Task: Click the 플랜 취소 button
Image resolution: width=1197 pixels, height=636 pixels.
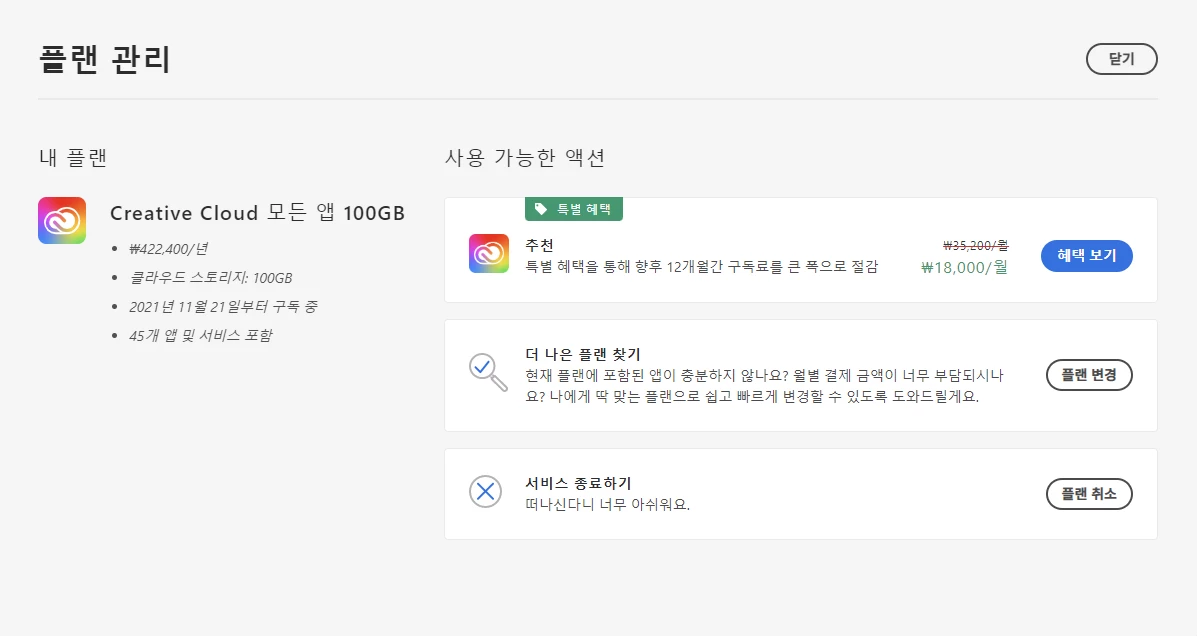Action: coord(1089,494)
